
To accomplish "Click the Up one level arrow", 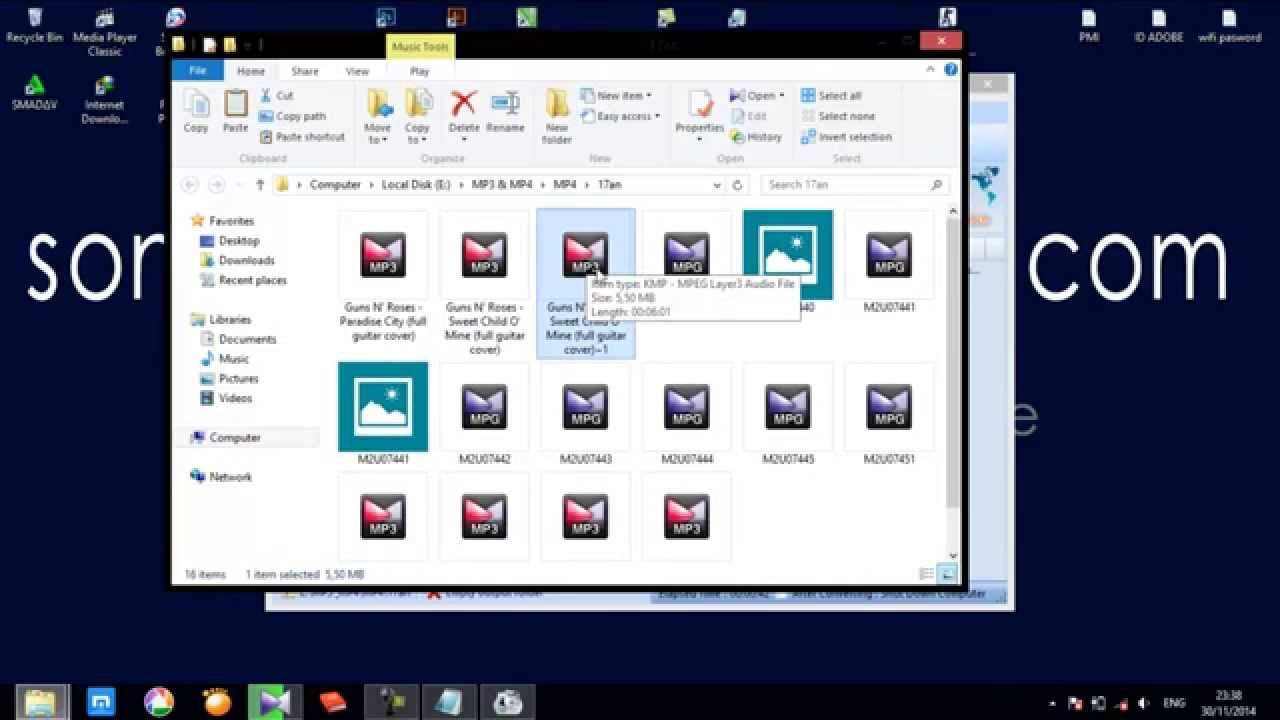I will pos(260,185).
